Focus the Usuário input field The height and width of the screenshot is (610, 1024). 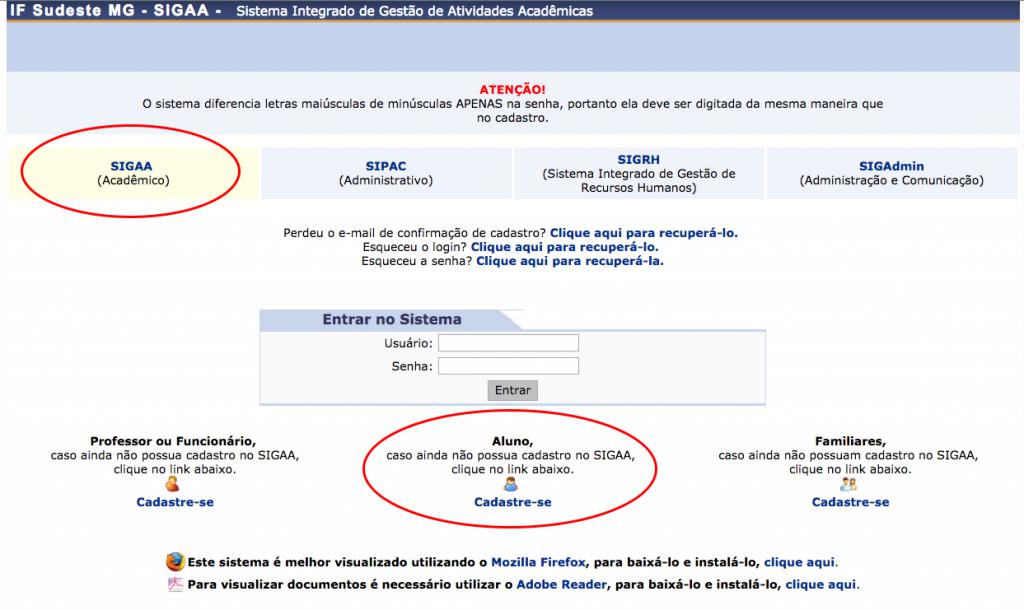pyautogui.click(x=508, y=343)
